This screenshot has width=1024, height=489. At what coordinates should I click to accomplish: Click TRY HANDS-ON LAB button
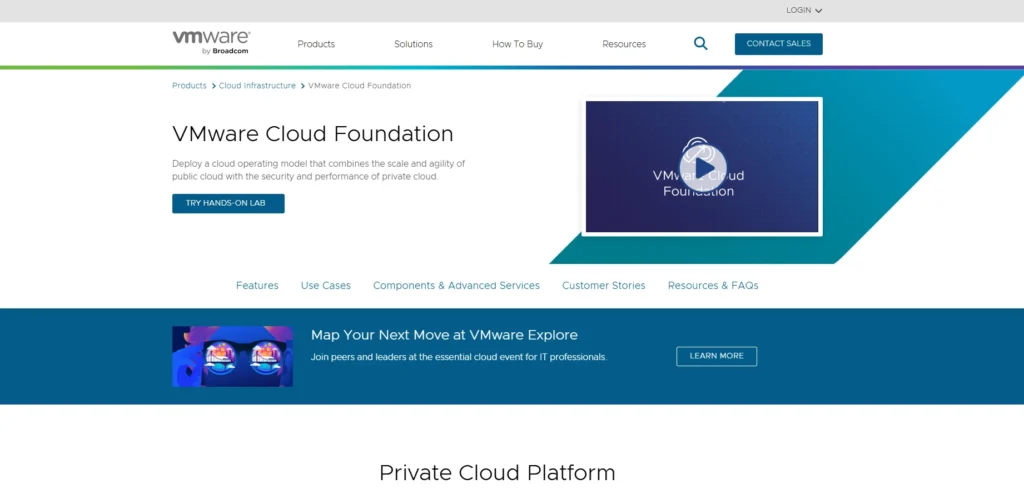tap(228, 203)
